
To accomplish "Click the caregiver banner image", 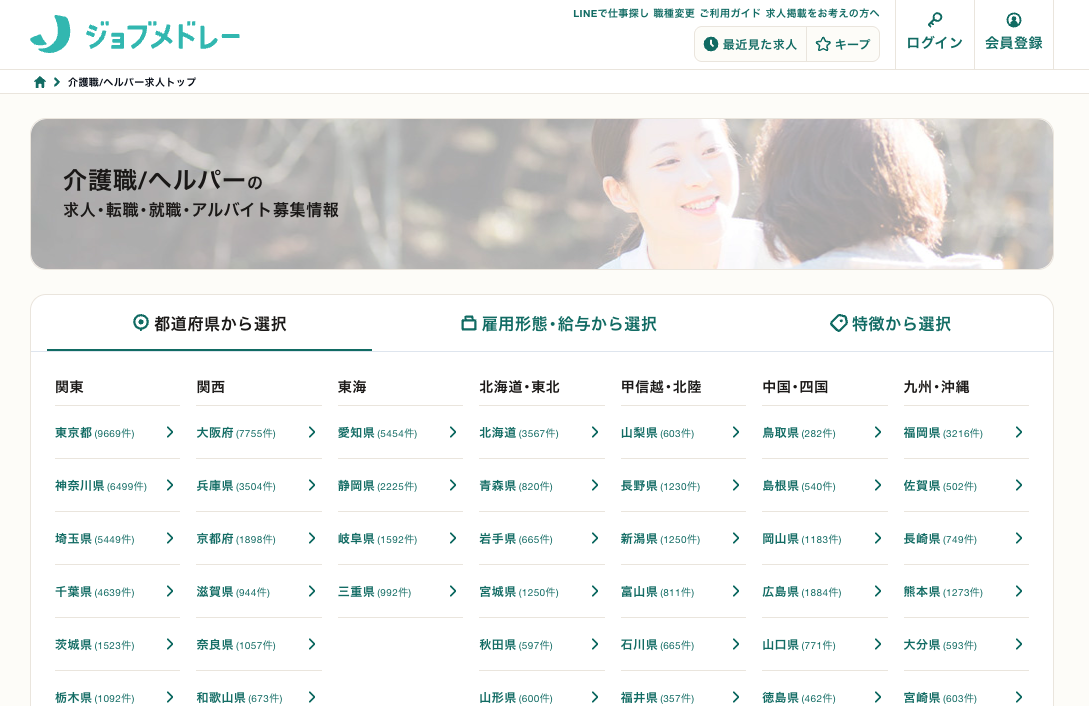I will click(542, 194).
